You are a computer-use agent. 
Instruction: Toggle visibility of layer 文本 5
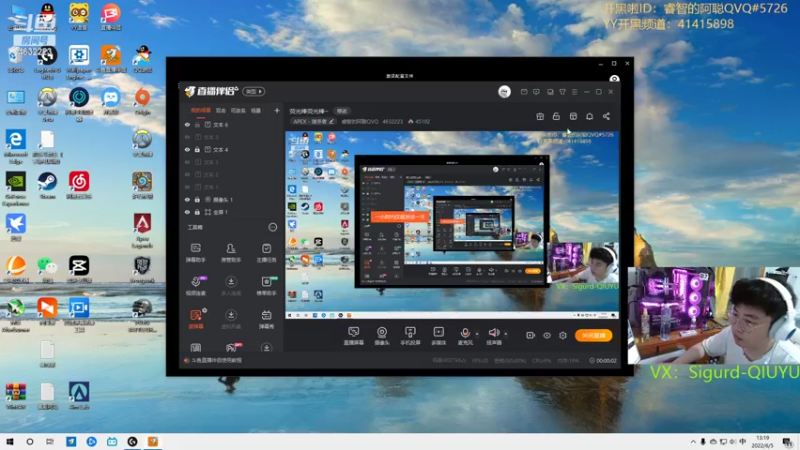coord(187,137)
